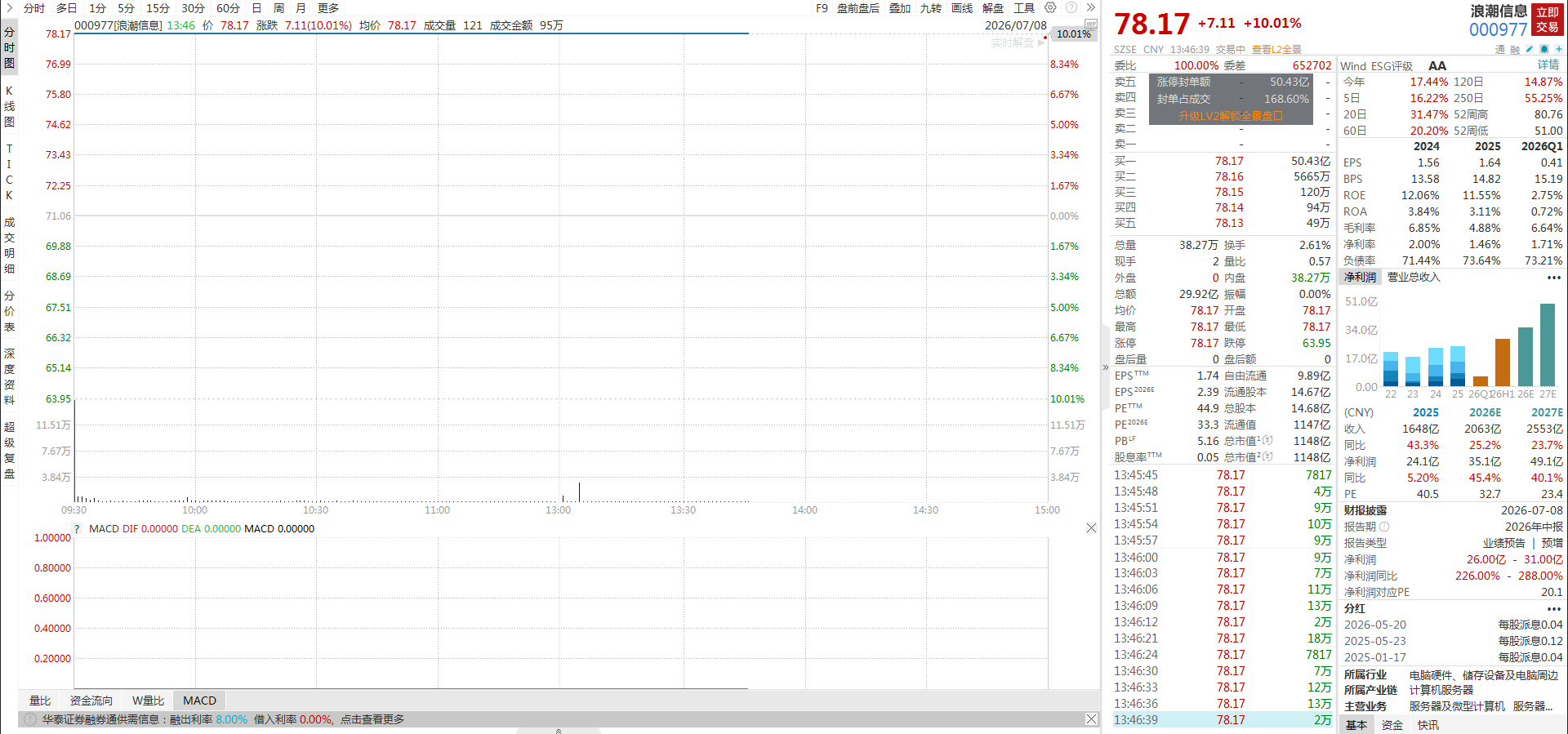
Task: Switch to the 营业总收入 chart tab
Action: pos(1414,278)
